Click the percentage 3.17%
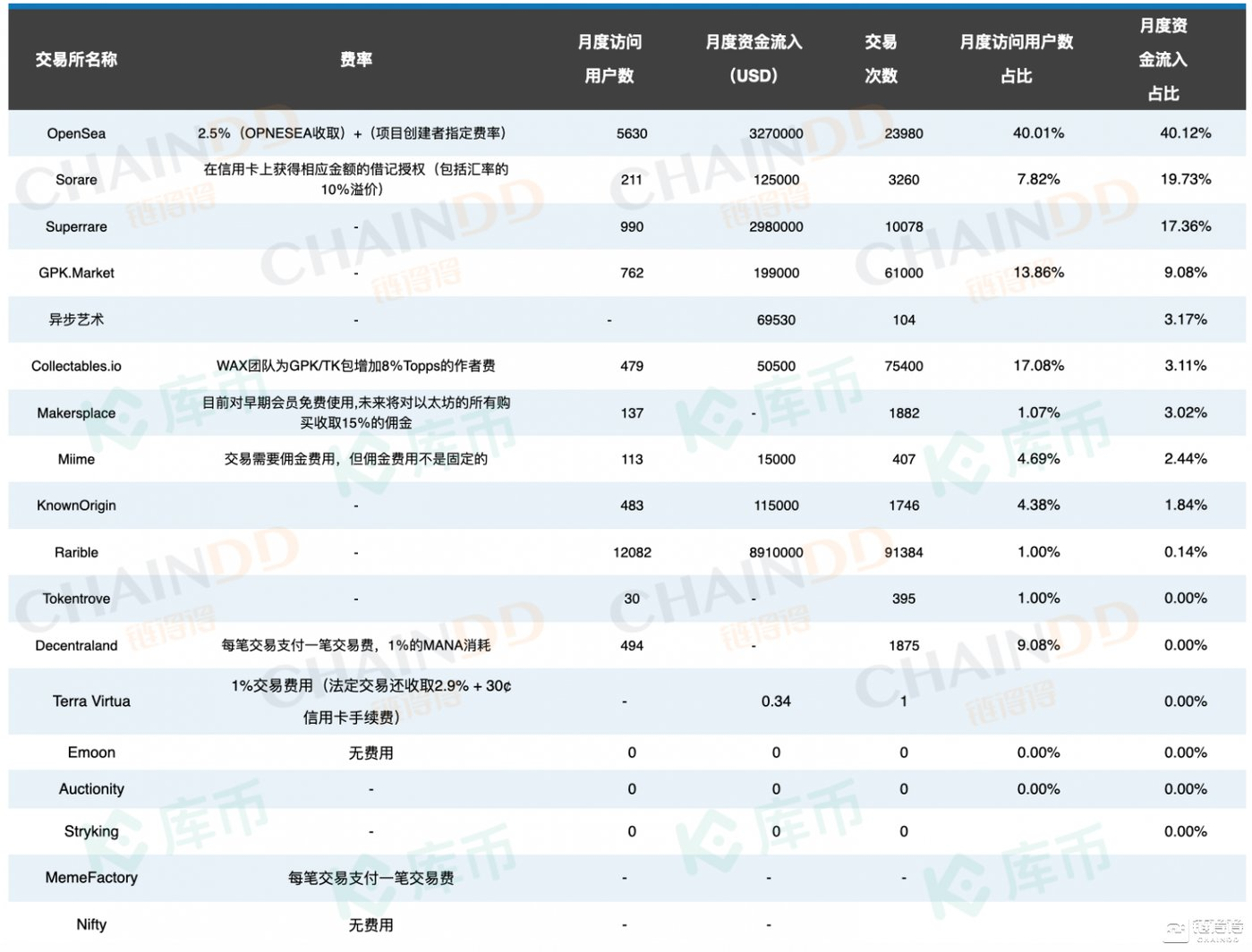Screen dimensions: 1252x952 pos(1185,319)
